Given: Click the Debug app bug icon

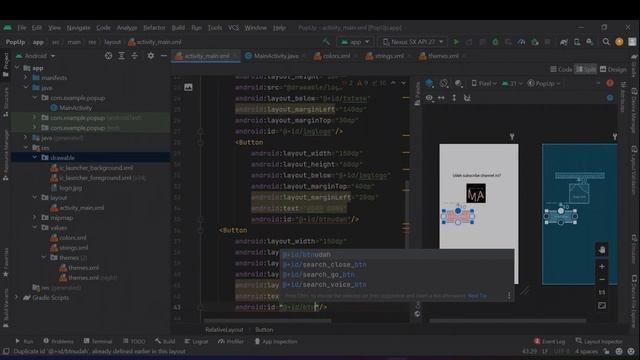Looking at the screenshot, I should pos(495,42).
